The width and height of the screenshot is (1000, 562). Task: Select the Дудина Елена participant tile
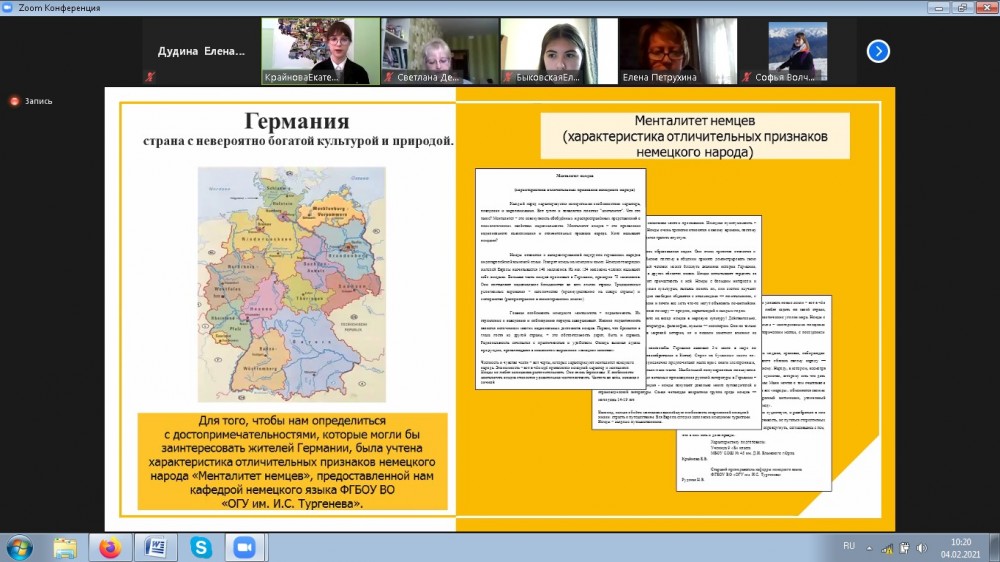tap(198, 51)
